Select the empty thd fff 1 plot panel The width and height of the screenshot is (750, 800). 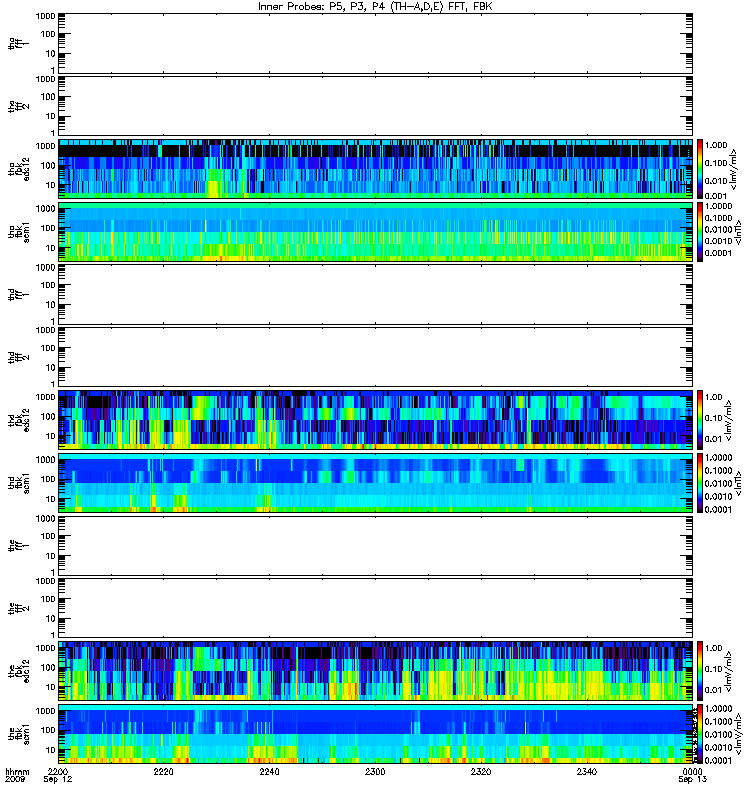coord(376,294)
